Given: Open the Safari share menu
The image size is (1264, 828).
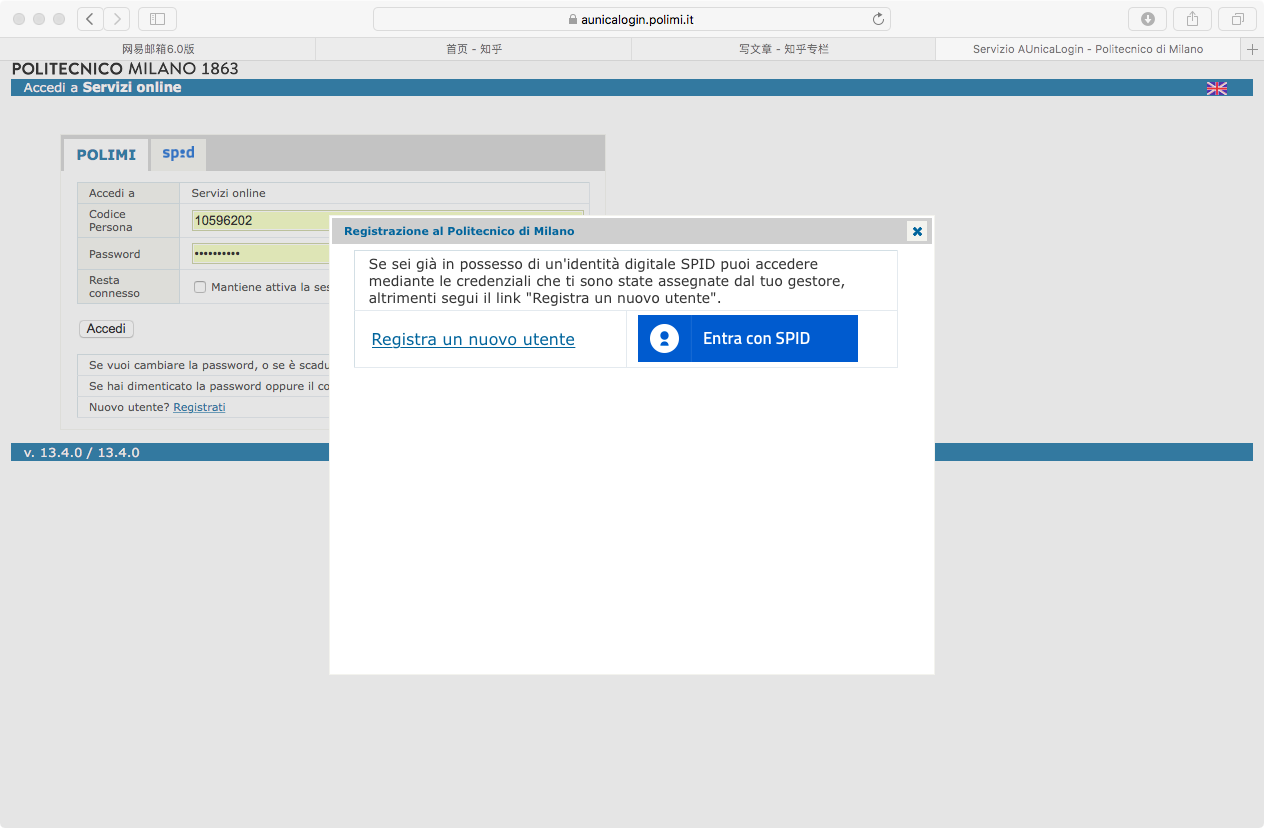Looking at the screenshot, I should click(x=1192, y=19).
